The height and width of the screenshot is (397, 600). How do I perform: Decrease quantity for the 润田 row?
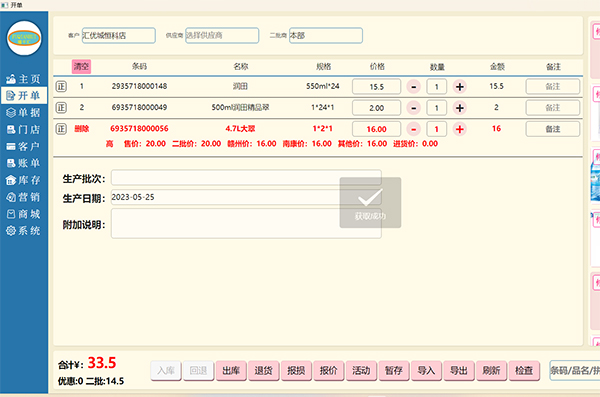pos(413,87)
